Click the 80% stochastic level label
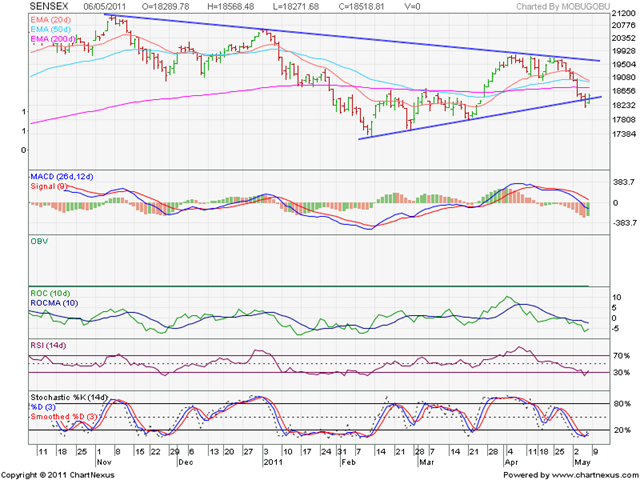Image resolution: width=640 pixels, height=480 pixels. pos(621,404)
